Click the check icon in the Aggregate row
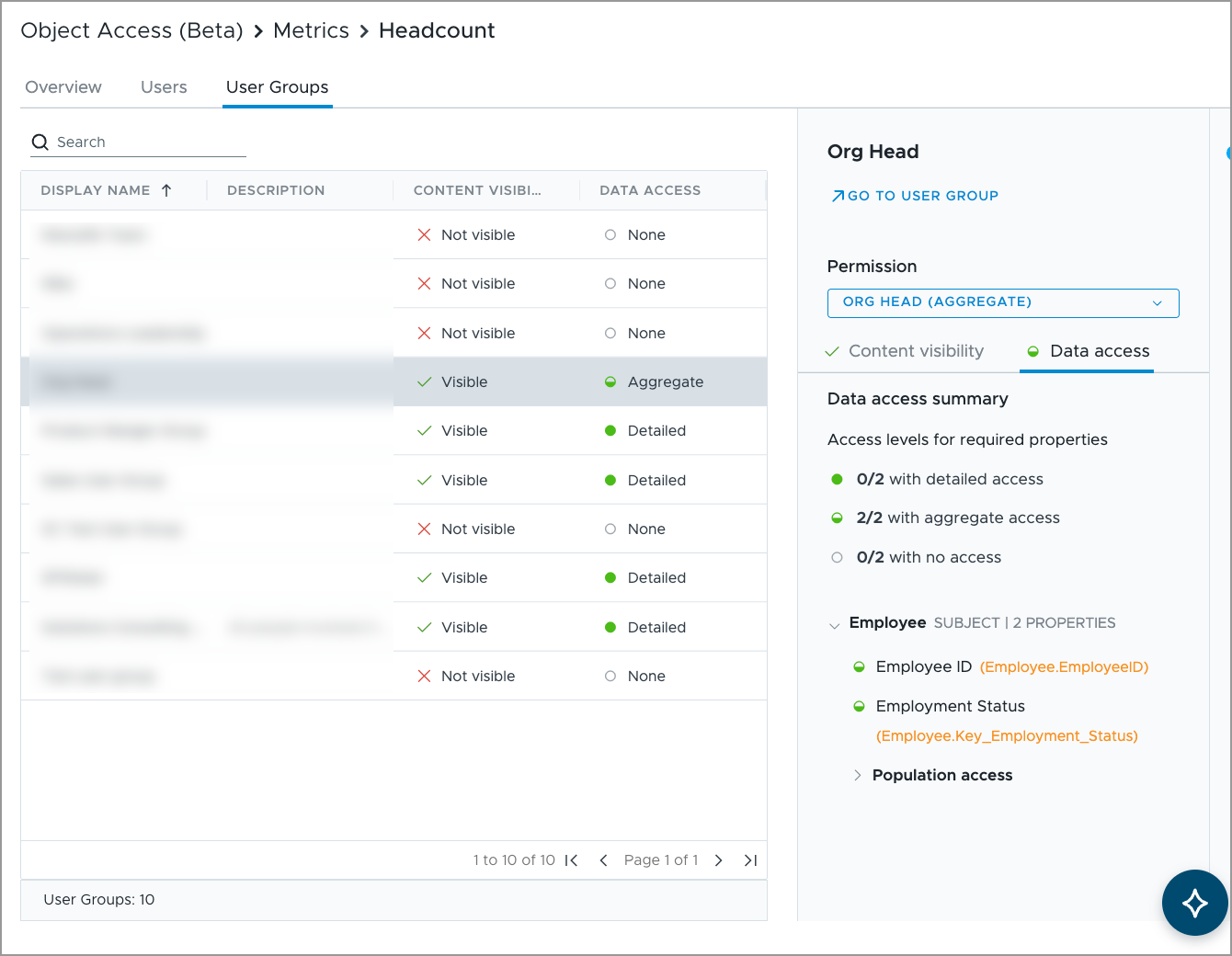 click(424, 381)
